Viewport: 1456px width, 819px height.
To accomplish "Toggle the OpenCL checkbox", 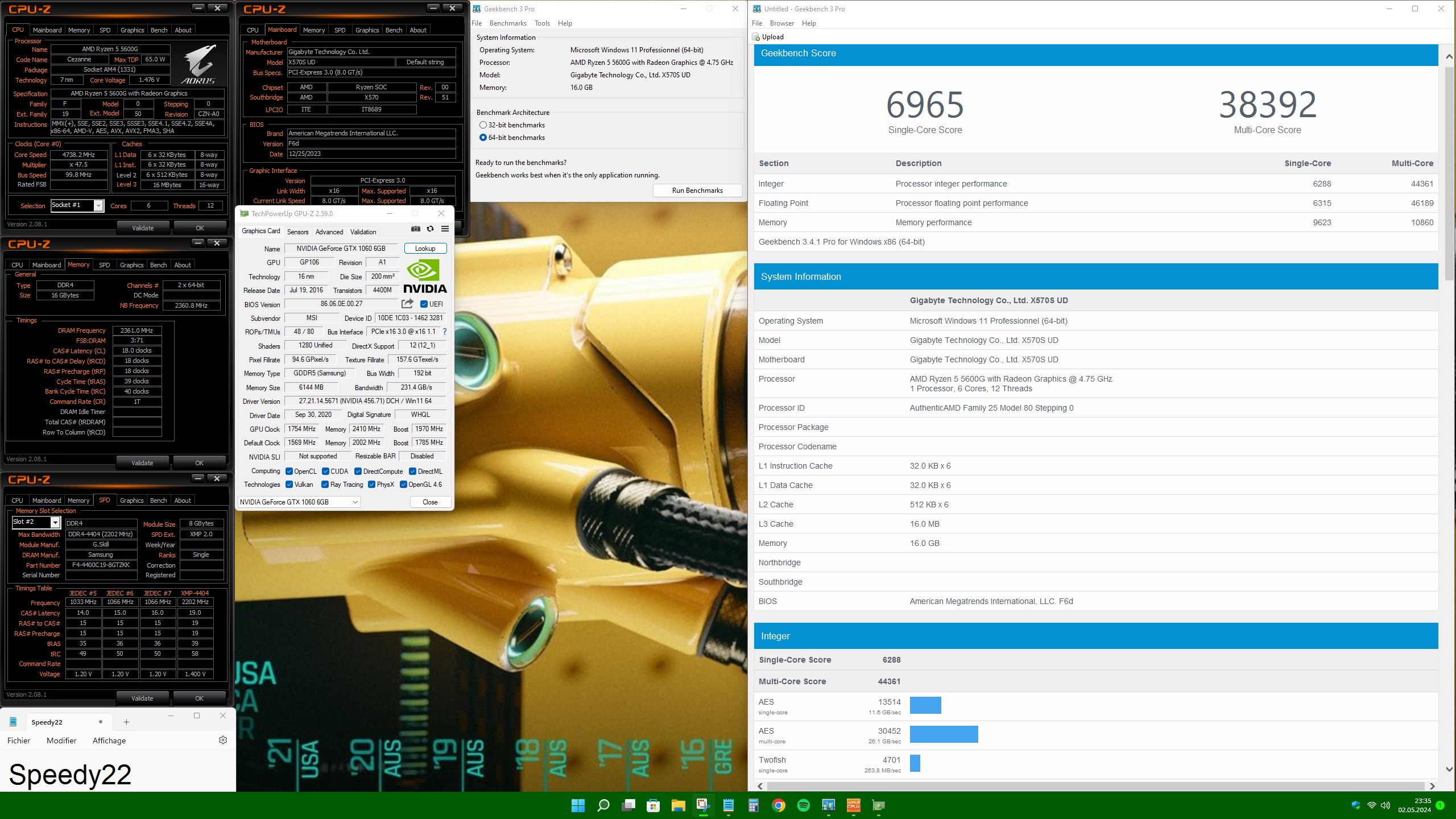I will [289, 471].
